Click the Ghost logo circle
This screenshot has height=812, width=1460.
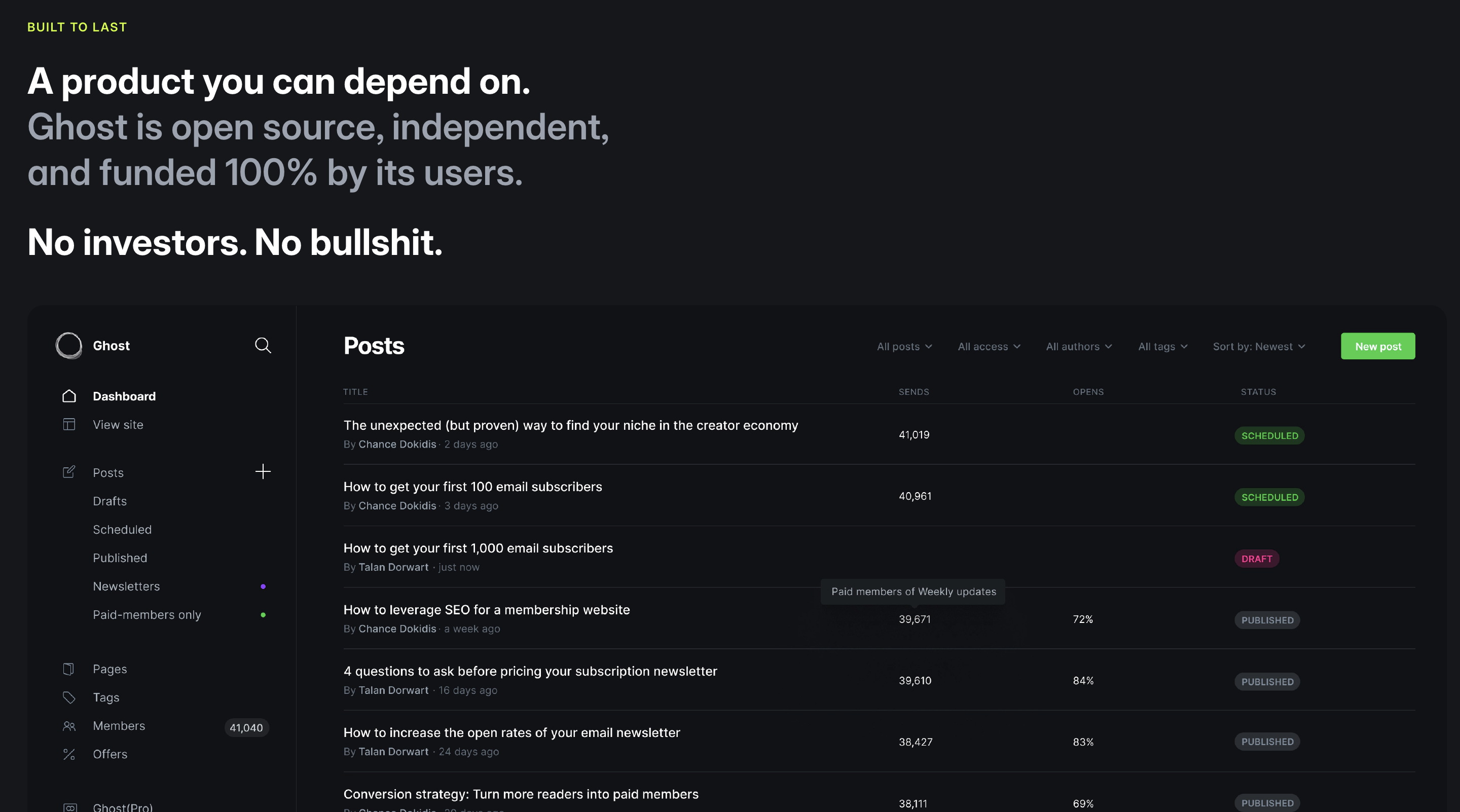tap(68, 345)
